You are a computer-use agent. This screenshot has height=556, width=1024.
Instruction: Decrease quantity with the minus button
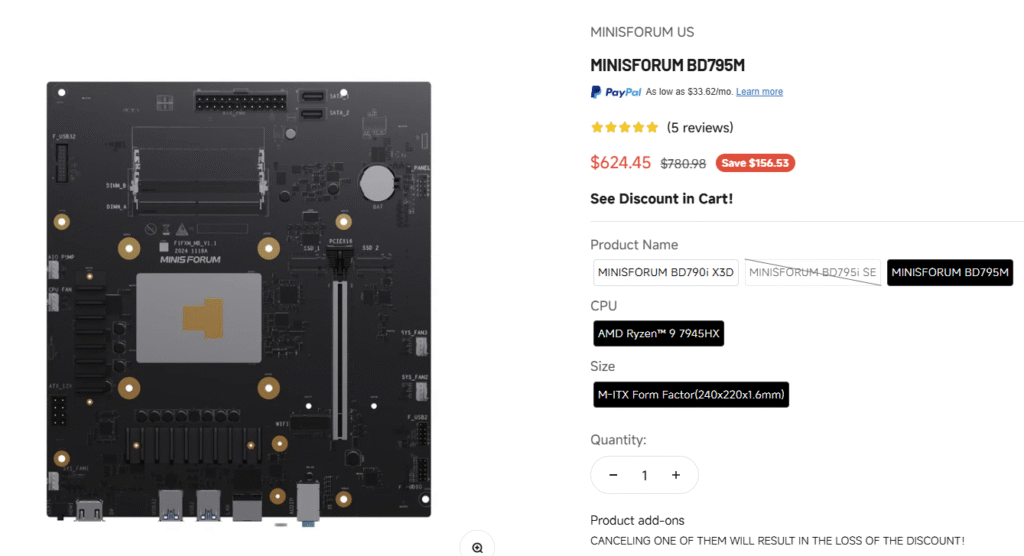coord(613,475)
